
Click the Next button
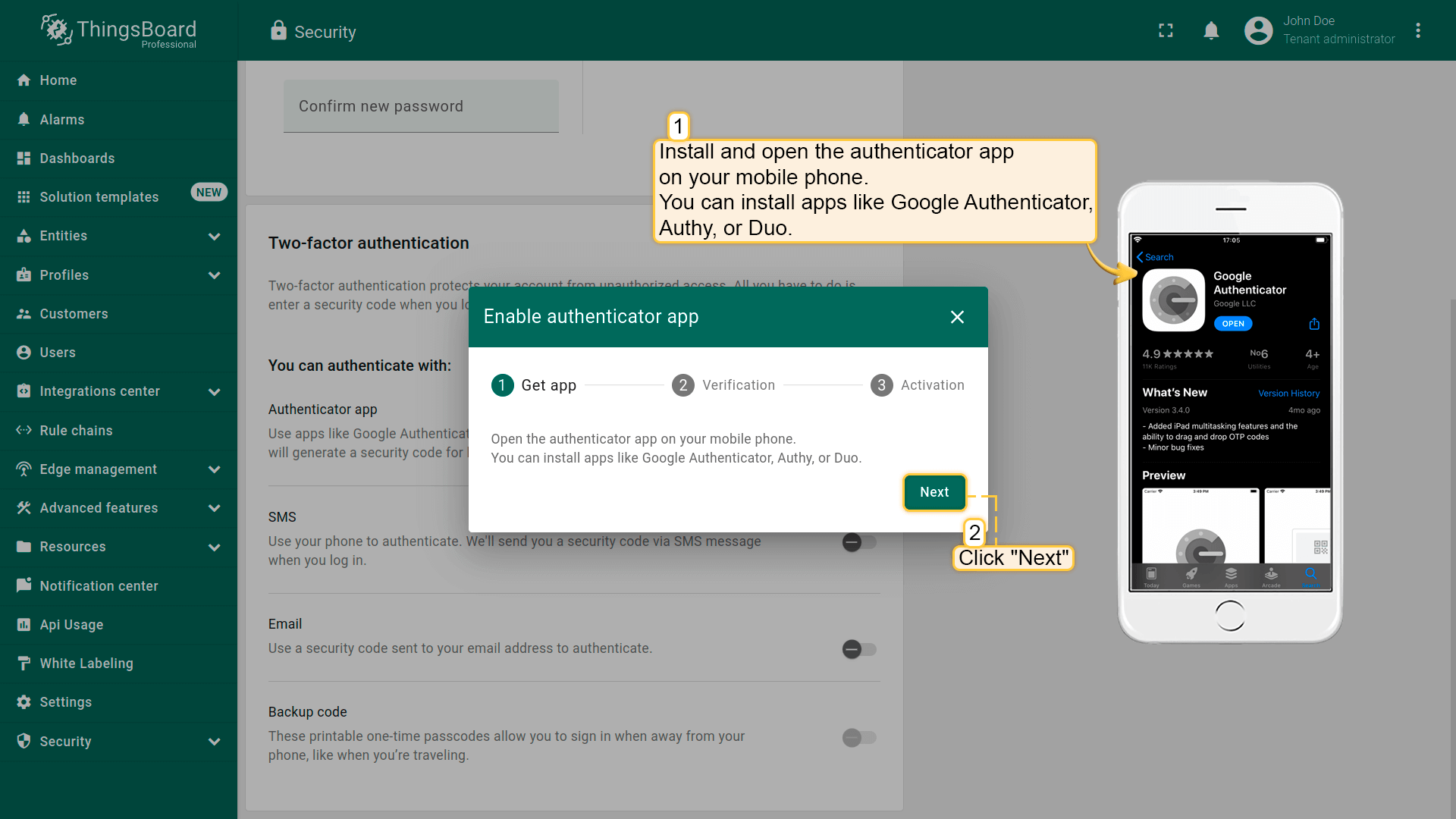934,492
